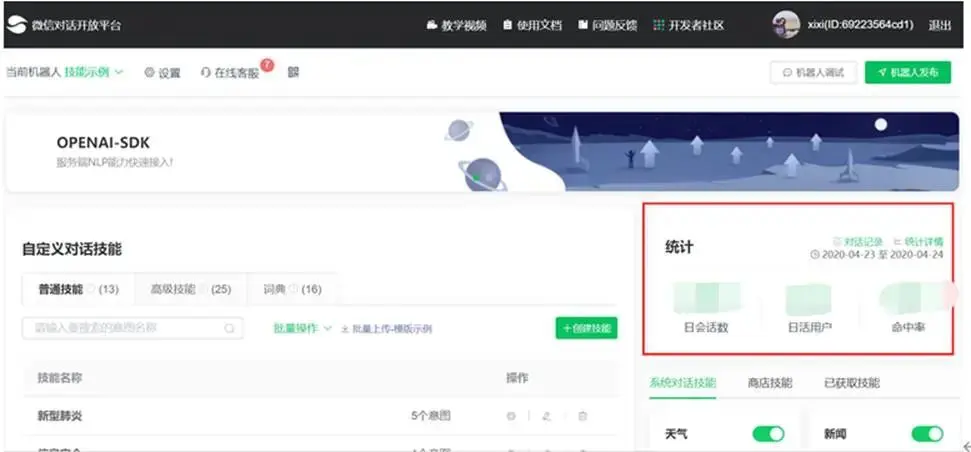Open 在线客服 online support
971x452 pixels.
pos(230,73)
